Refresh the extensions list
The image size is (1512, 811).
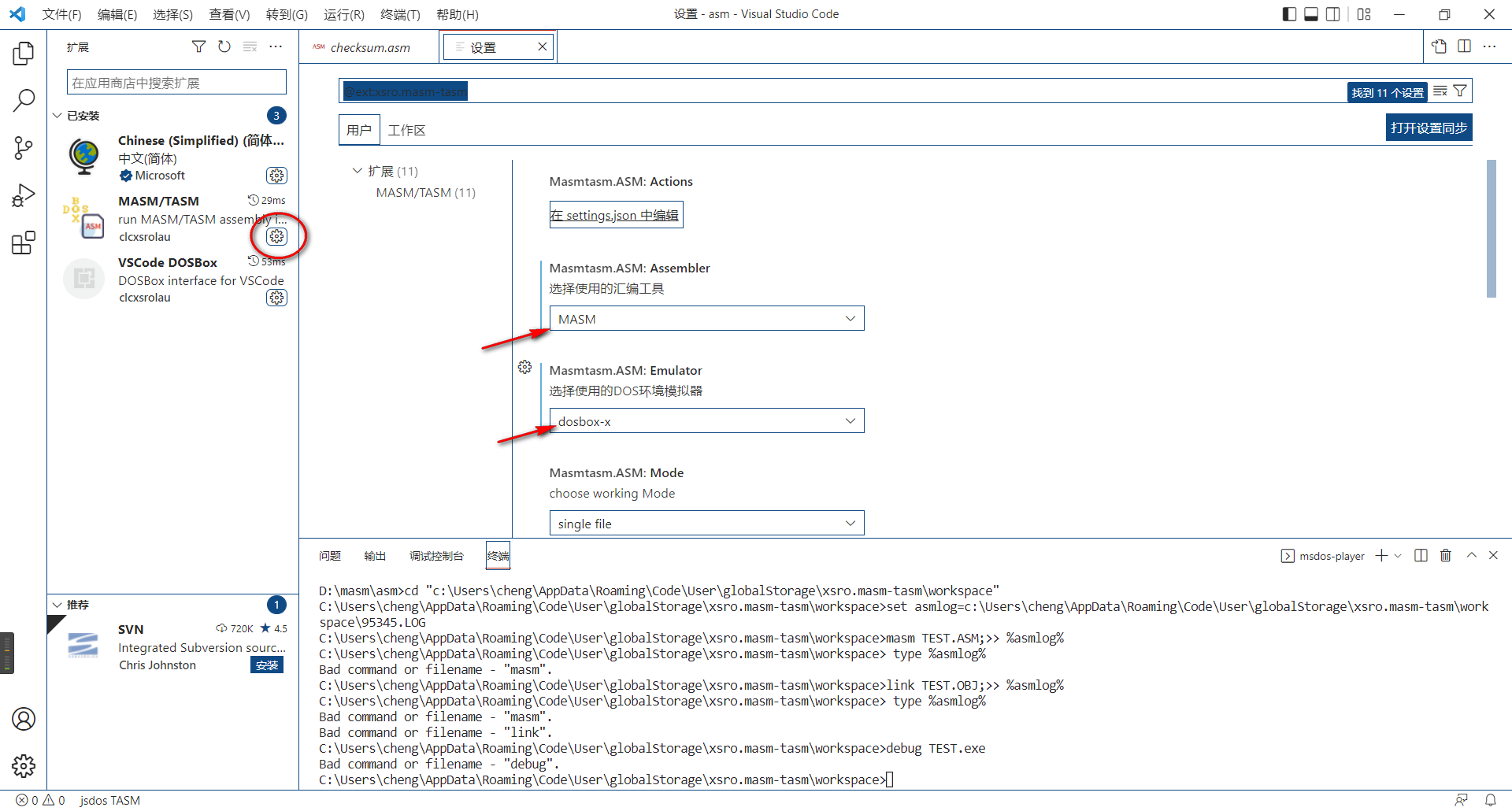(224, 46)
